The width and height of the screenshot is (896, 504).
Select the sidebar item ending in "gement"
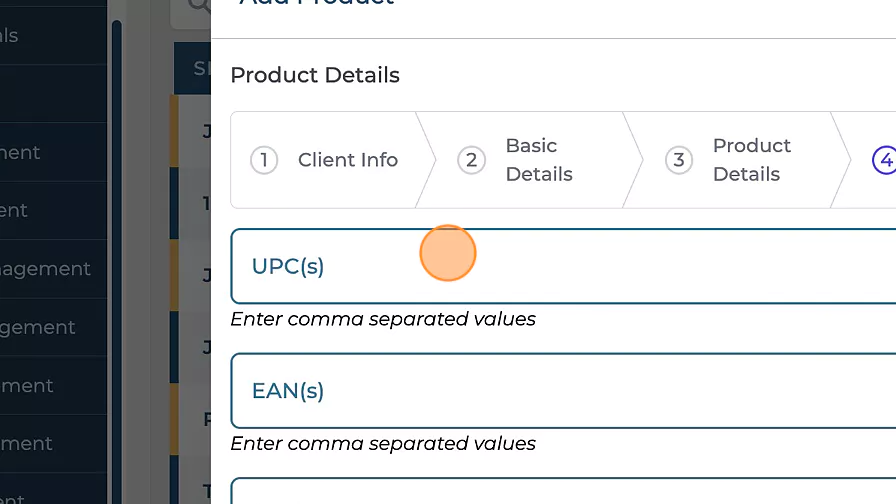[x=38, y=327]
